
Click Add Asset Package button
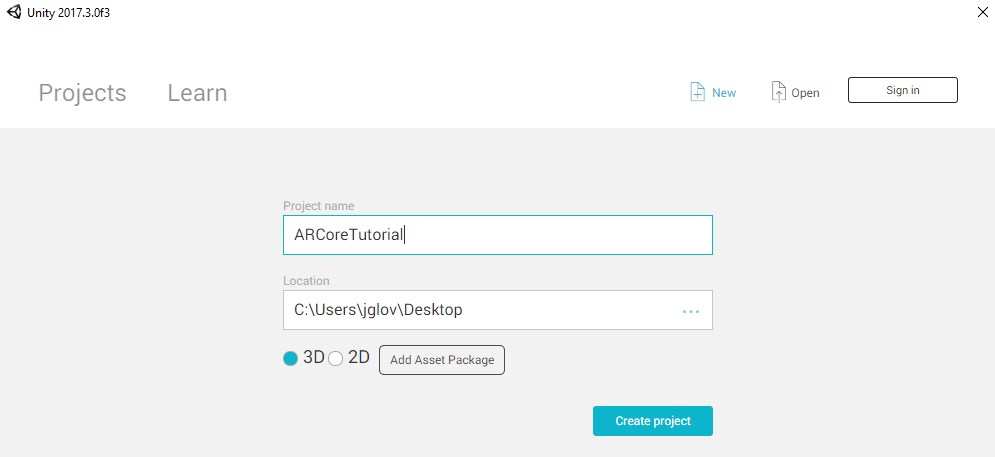pos(442,360)
